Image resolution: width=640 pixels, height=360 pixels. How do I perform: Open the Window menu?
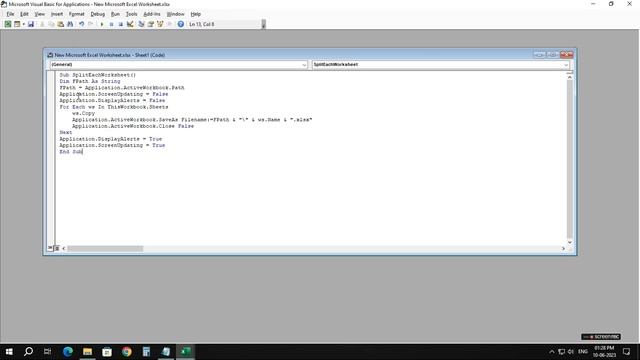point(176,14)
